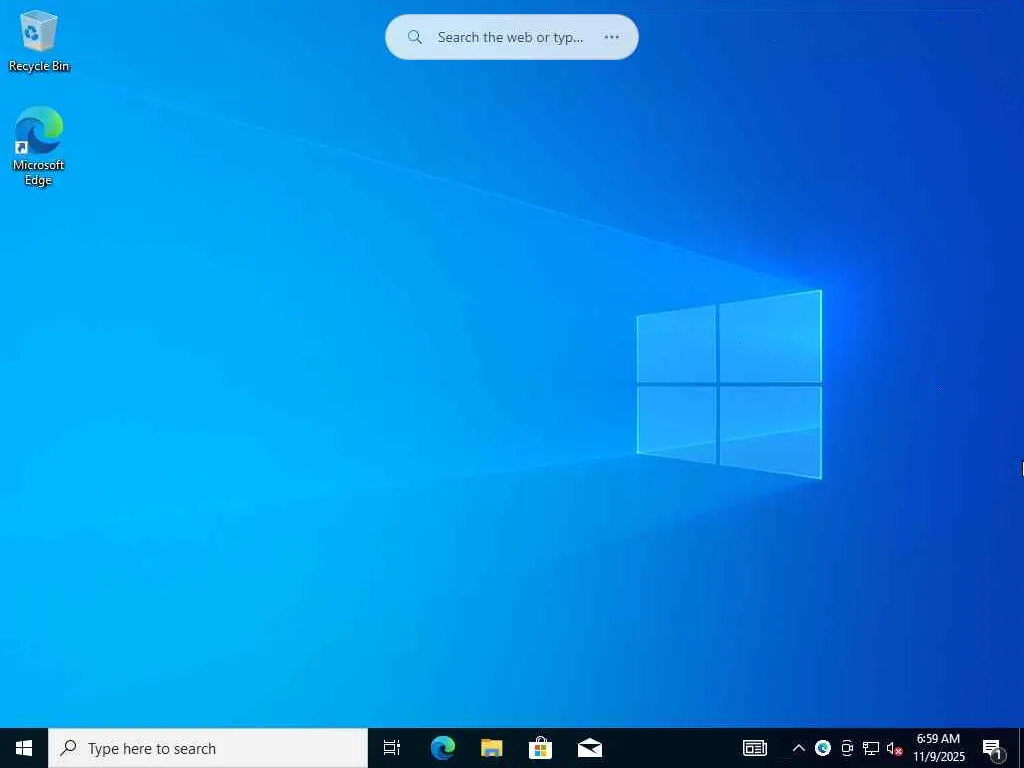Select the Recycle Bin desktop icon
This screenshot has height=768, width=1024.
pos(39,40)
